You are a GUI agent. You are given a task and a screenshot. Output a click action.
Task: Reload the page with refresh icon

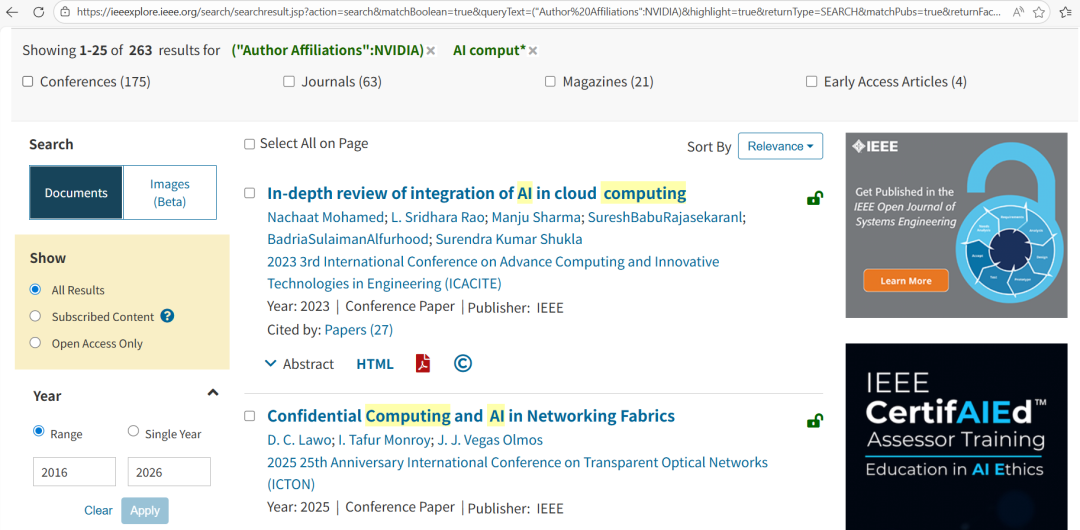[38, 12]
